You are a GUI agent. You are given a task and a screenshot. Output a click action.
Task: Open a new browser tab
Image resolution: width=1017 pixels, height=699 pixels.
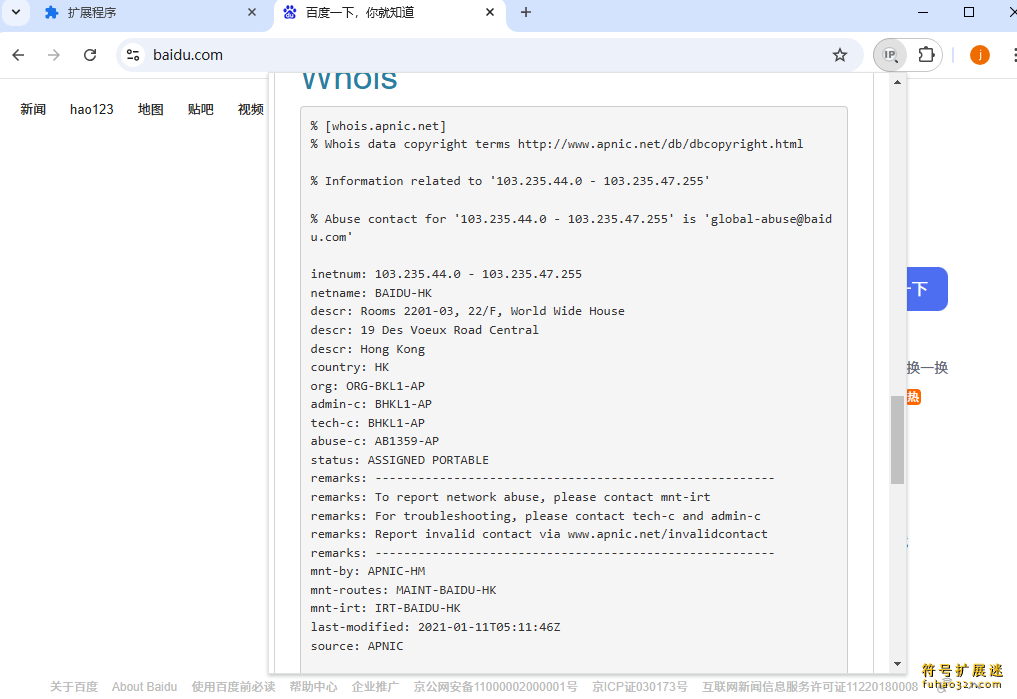pyautogui.click(x=525, y=12)
